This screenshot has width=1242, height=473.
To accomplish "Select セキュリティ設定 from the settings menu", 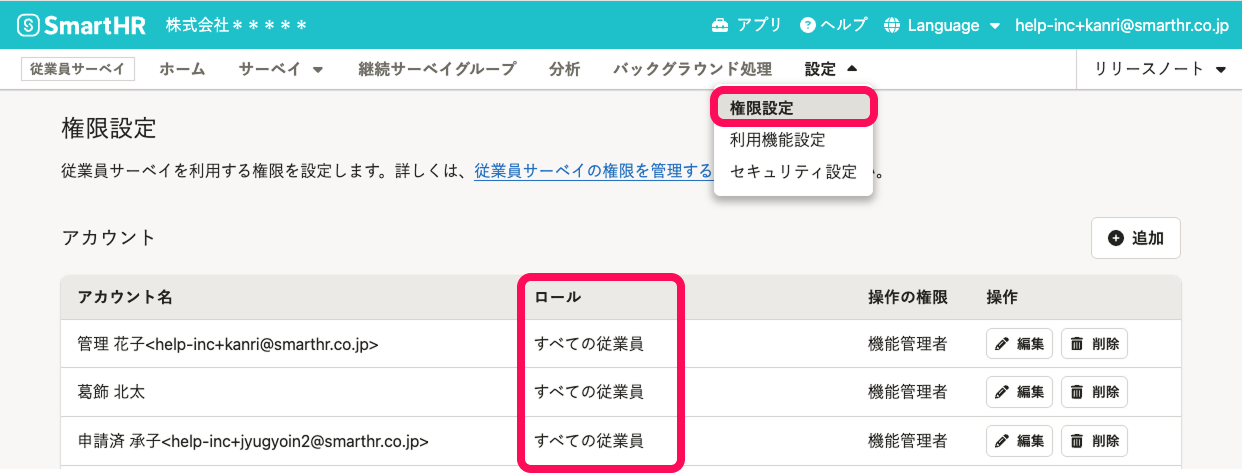I will point(793,172).
